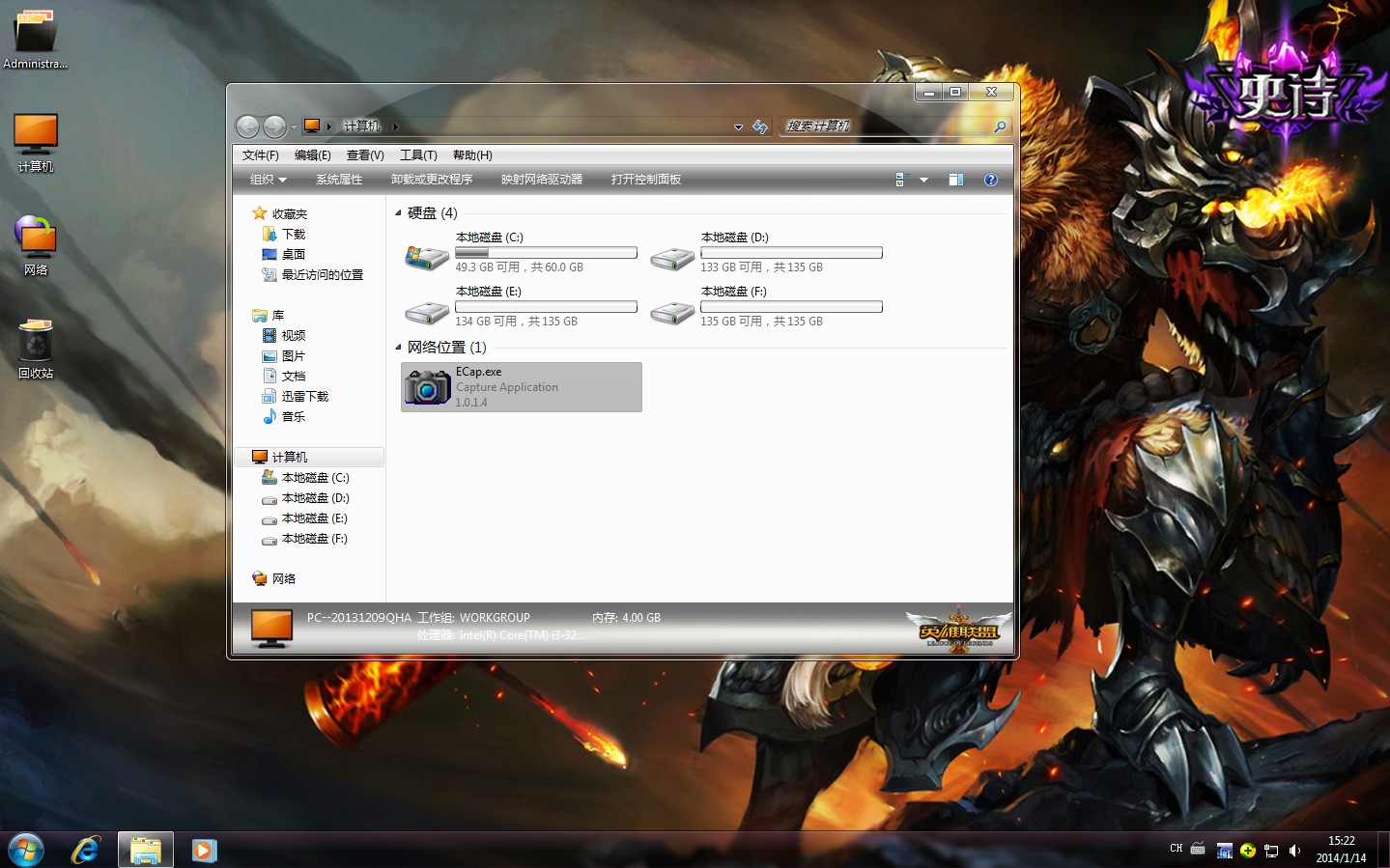Viewport: 1390px width, 868px height.
Task: Select 桌面 in favorites
Action: (284, 255)
